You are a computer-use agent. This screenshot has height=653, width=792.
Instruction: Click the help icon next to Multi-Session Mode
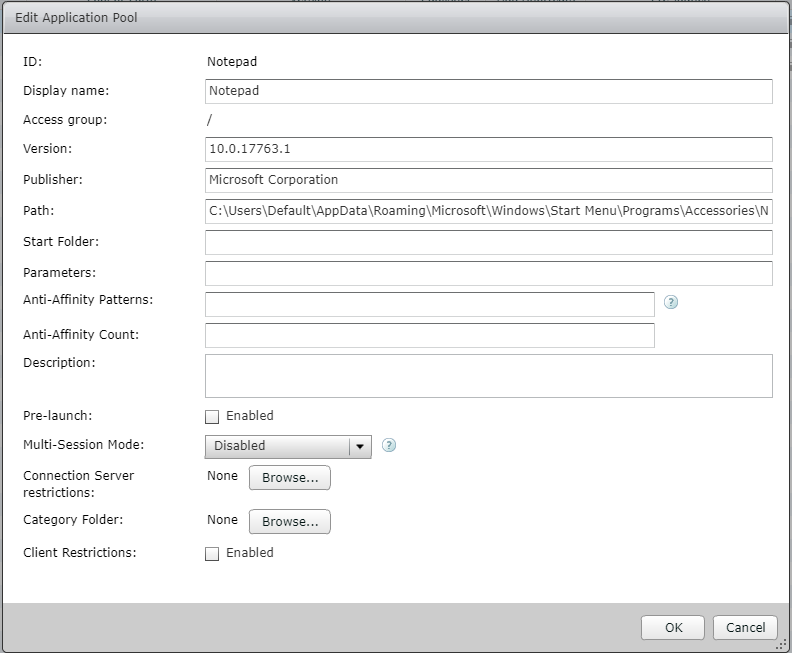[389, 446]
